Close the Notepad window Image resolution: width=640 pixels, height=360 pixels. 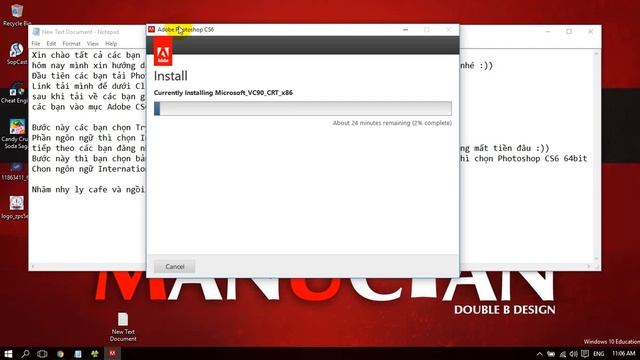coord(590,31)
